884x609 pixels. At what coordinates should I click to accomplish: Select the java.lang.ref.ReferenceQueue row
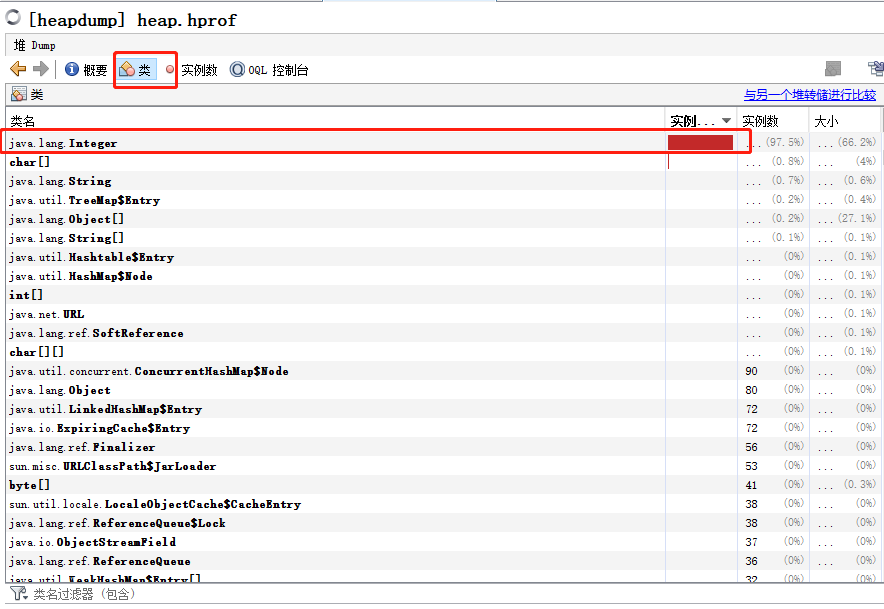pos(443,561)
